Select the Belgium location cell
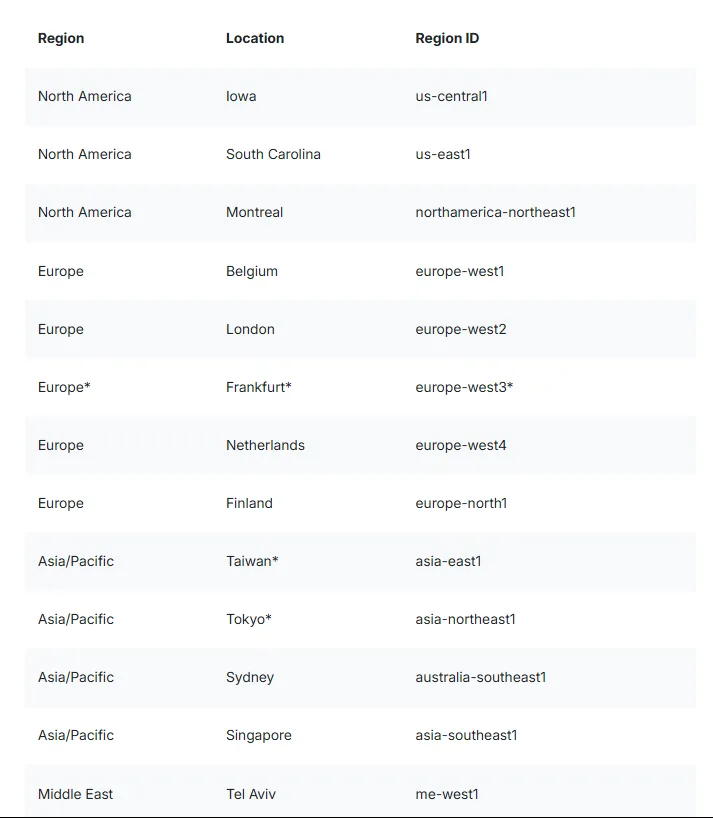Viewport: 713px width, 818px height. coord(251,271)
